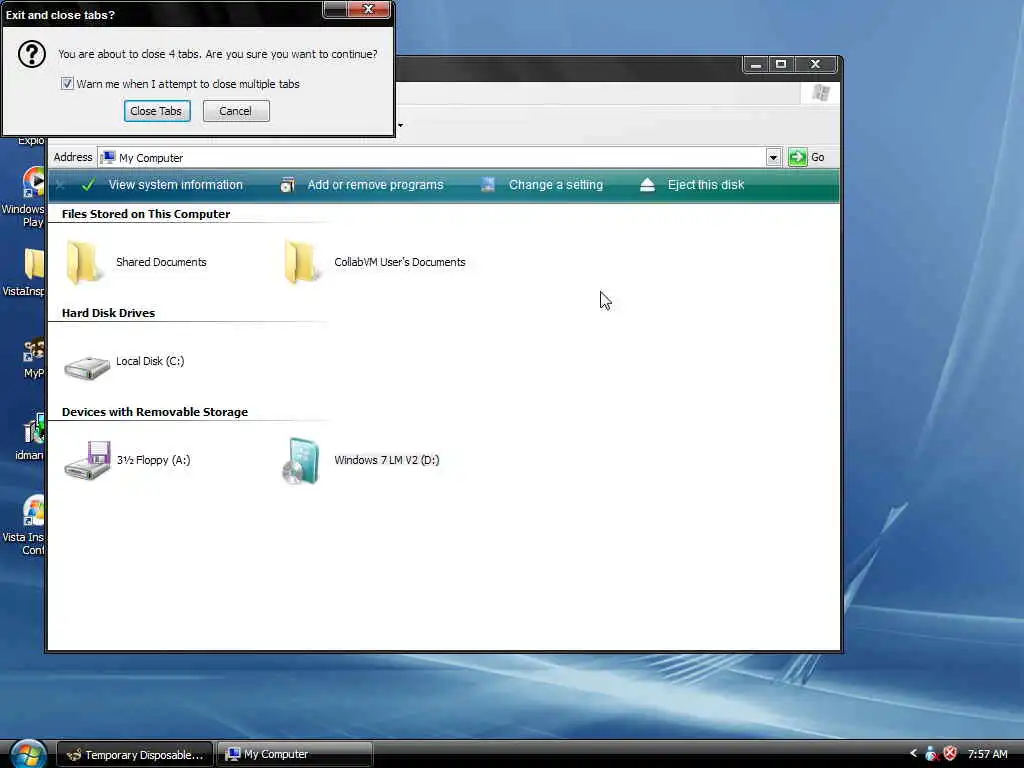The image size is (1024, 768).
Task: Open the Vista Ins Conf desktop icon
Action: pyautogui.click(x=33, y=510)
